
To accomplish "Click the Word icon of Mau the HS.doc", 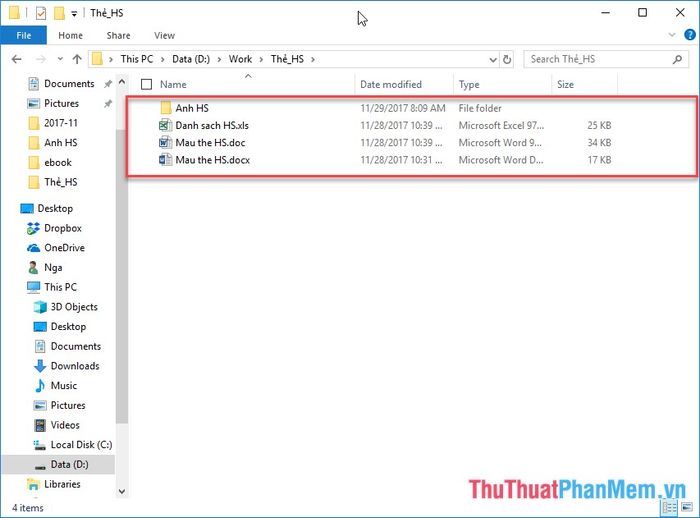I will pyautogui.click(x=166, y=143).
